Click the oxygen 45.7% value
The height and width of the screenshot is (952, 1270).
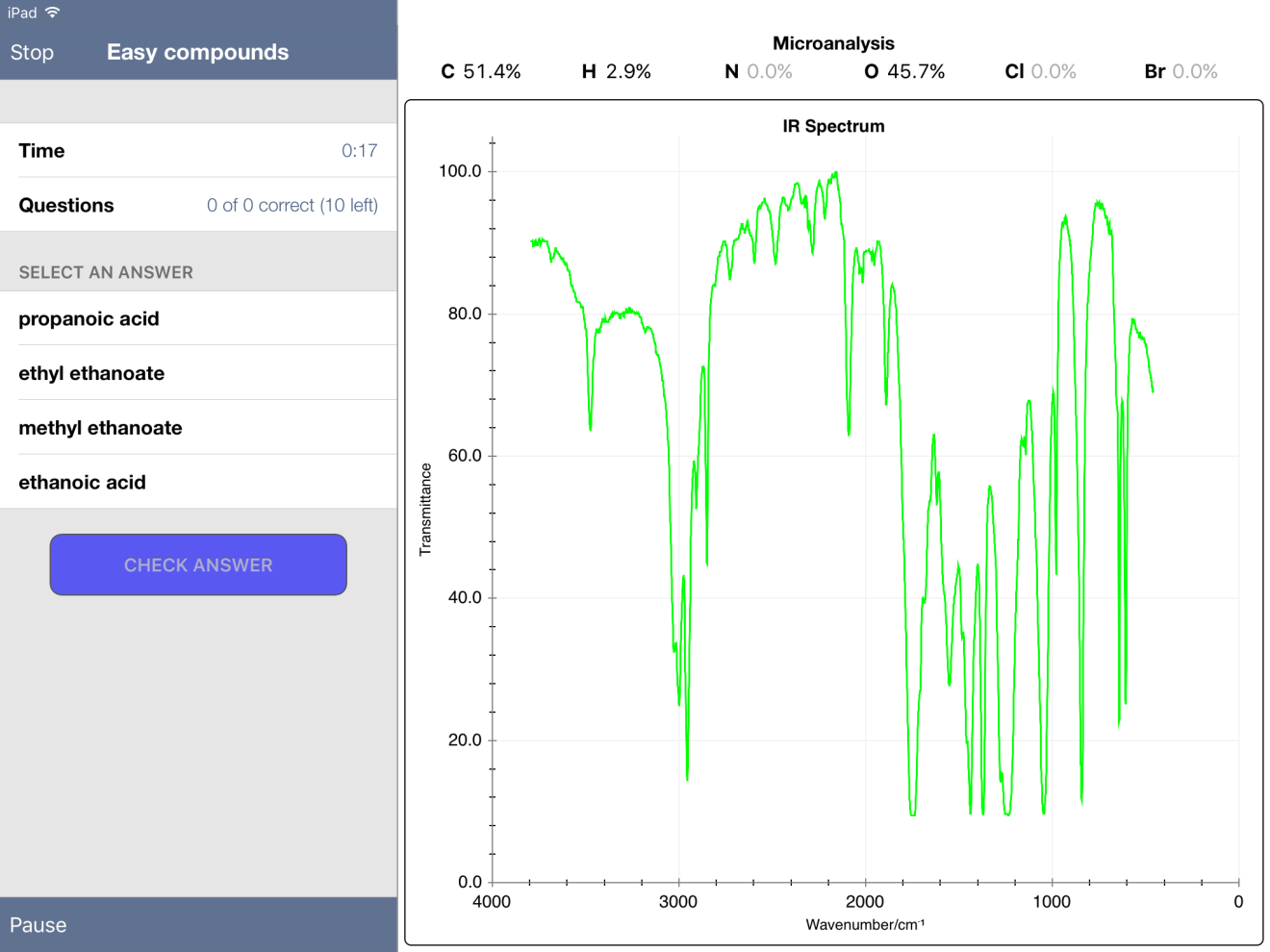(x=904, y=72)
